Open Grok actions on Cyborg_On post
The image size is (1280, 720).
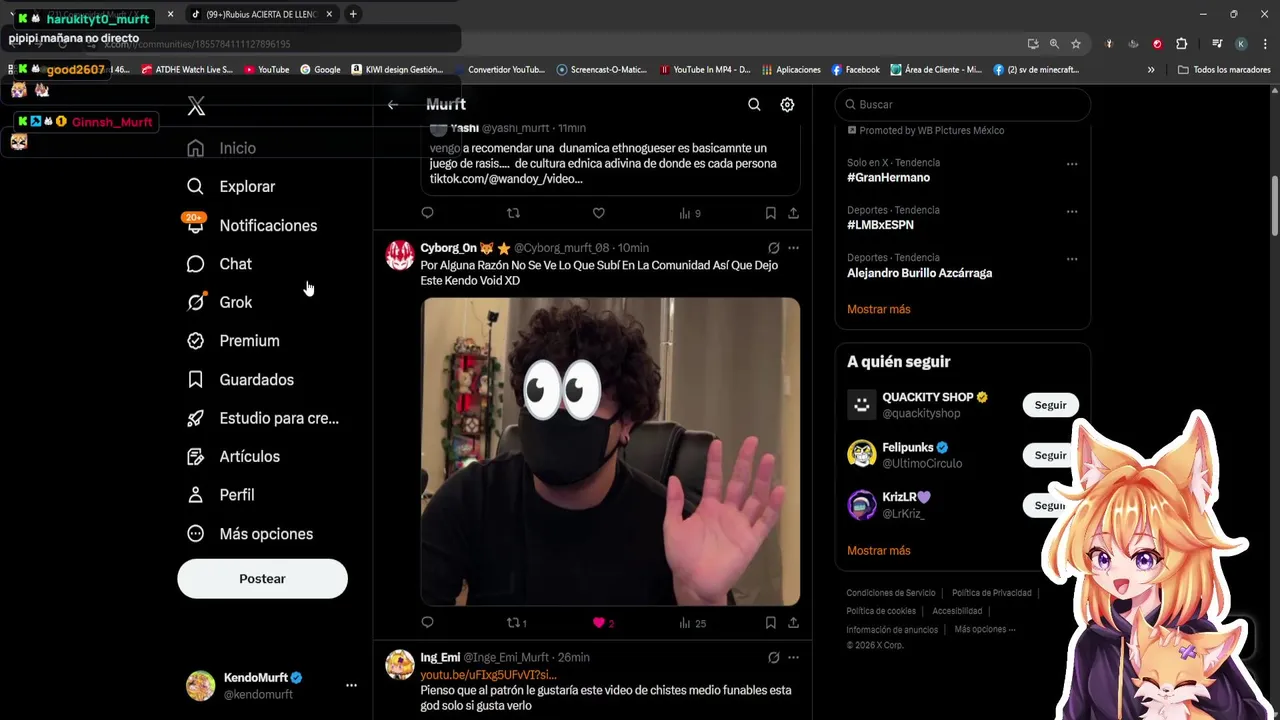[774, 248]
